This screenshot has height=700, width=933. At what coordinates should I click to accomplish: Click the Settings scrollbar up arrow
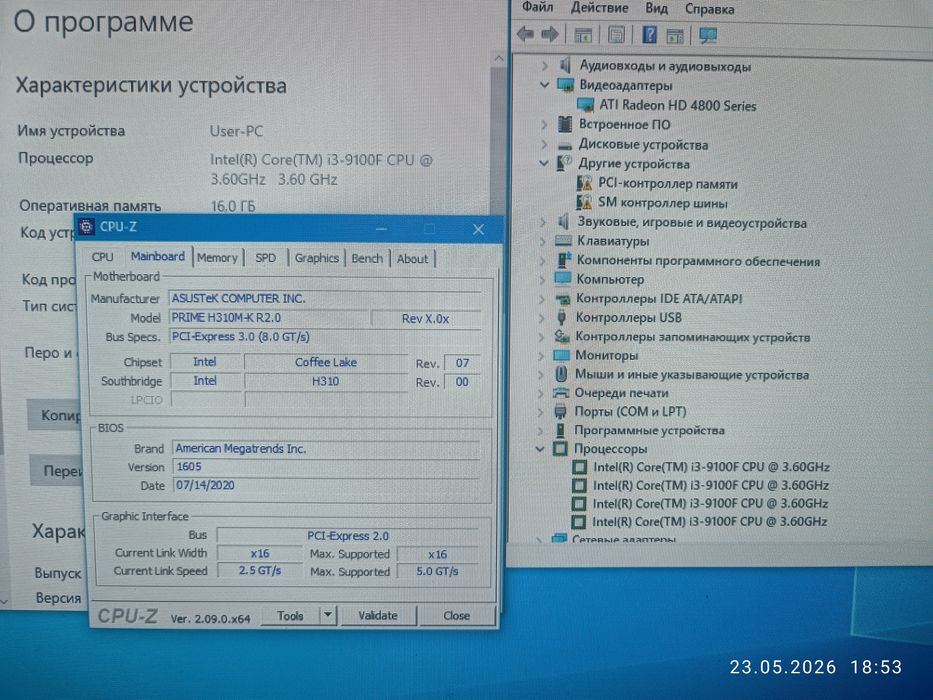(499, 58)
